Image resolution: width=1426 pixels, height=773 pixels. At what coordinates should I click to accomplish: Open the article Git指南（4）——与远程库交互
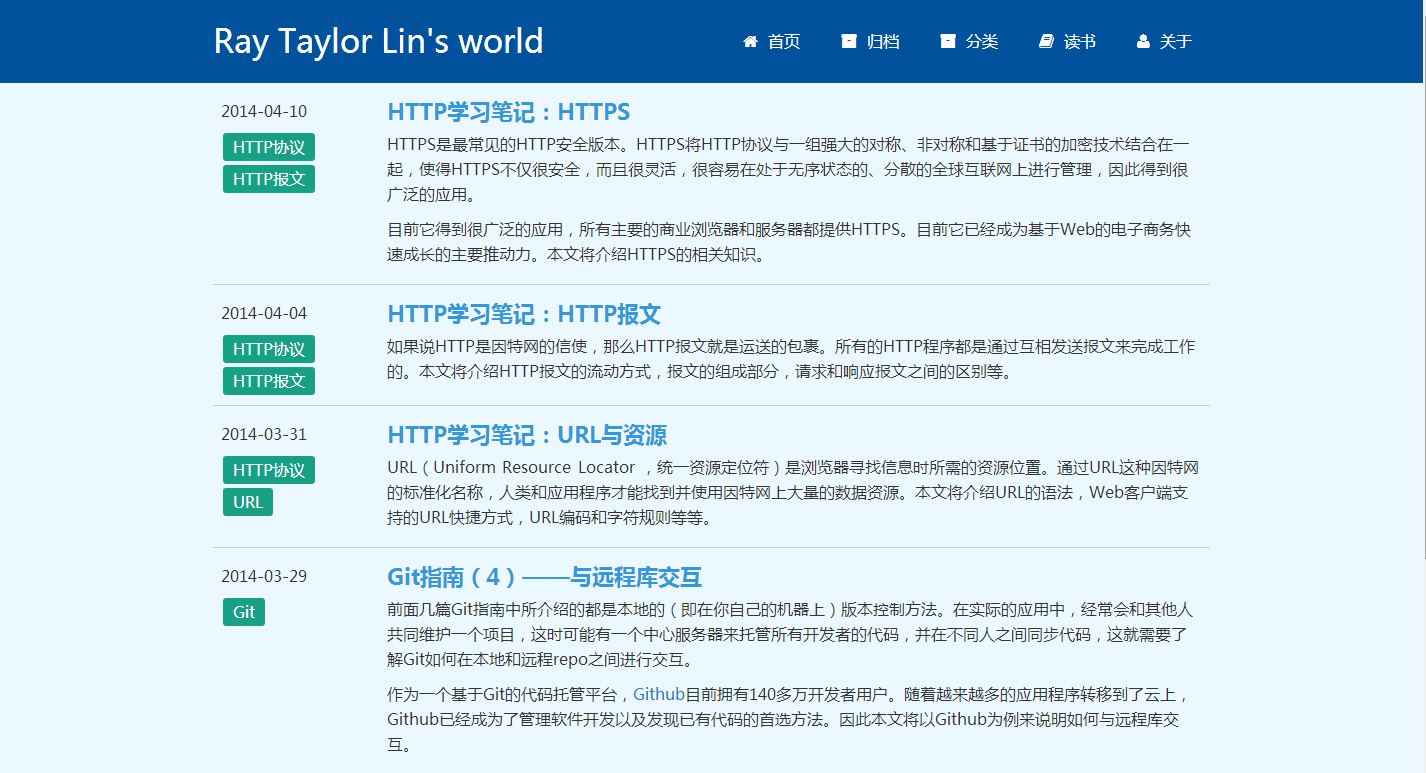(544, 577)
